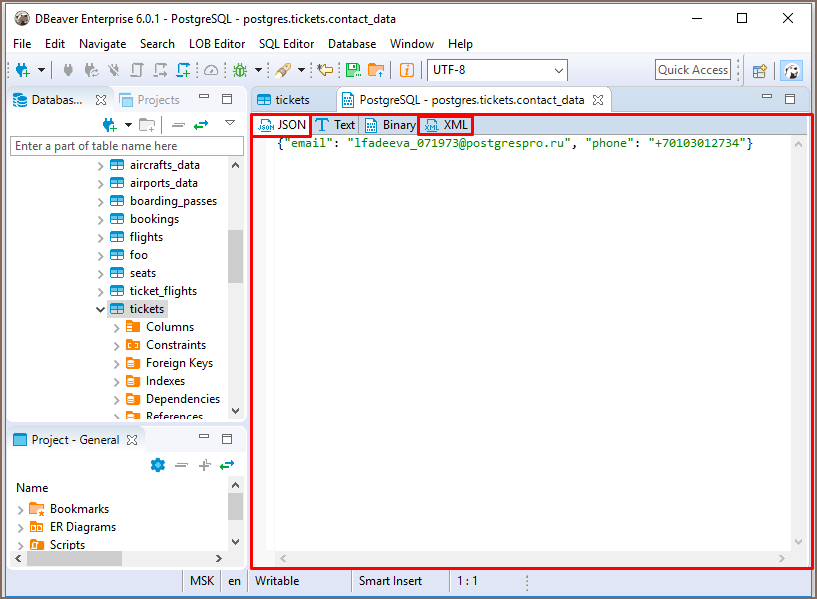Click the dashboard gauge icon in toolbar

click(210, 70)
